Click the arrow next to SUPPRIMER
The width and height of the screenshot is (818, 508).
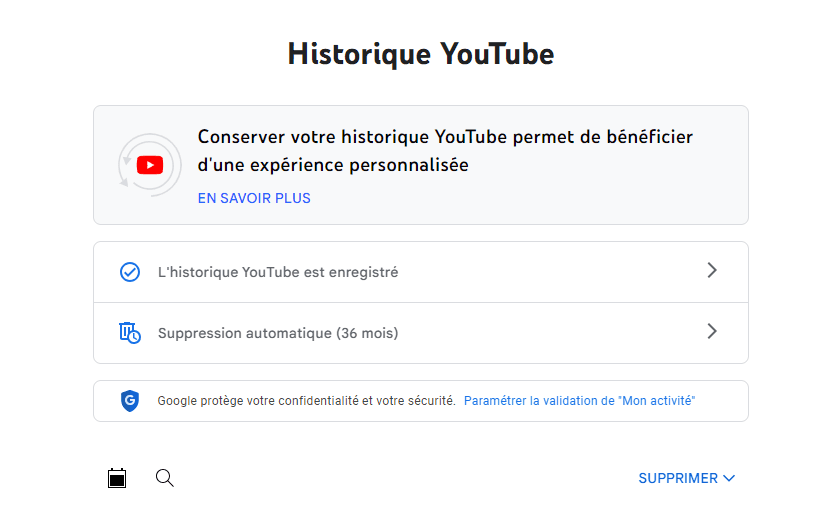729,478
